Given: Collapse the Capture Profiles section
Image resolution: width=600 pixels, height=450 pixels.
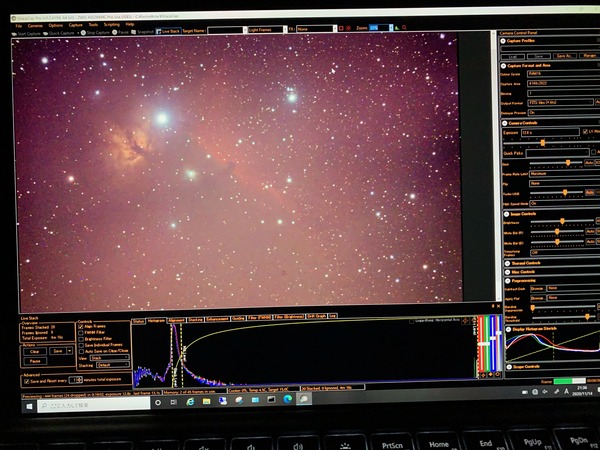Looking at the screenshot, I should (x=503, y=41).
